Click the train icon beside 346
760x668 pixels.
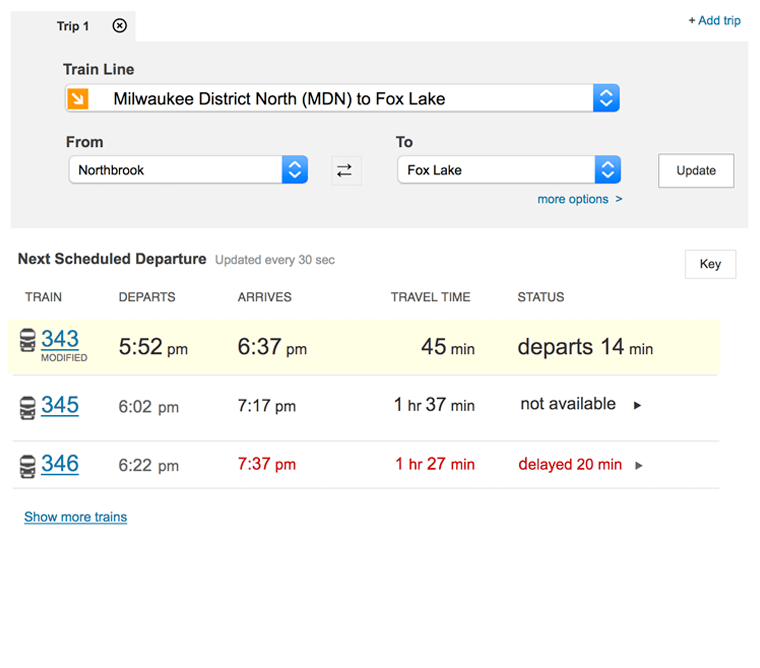[28, 466]
